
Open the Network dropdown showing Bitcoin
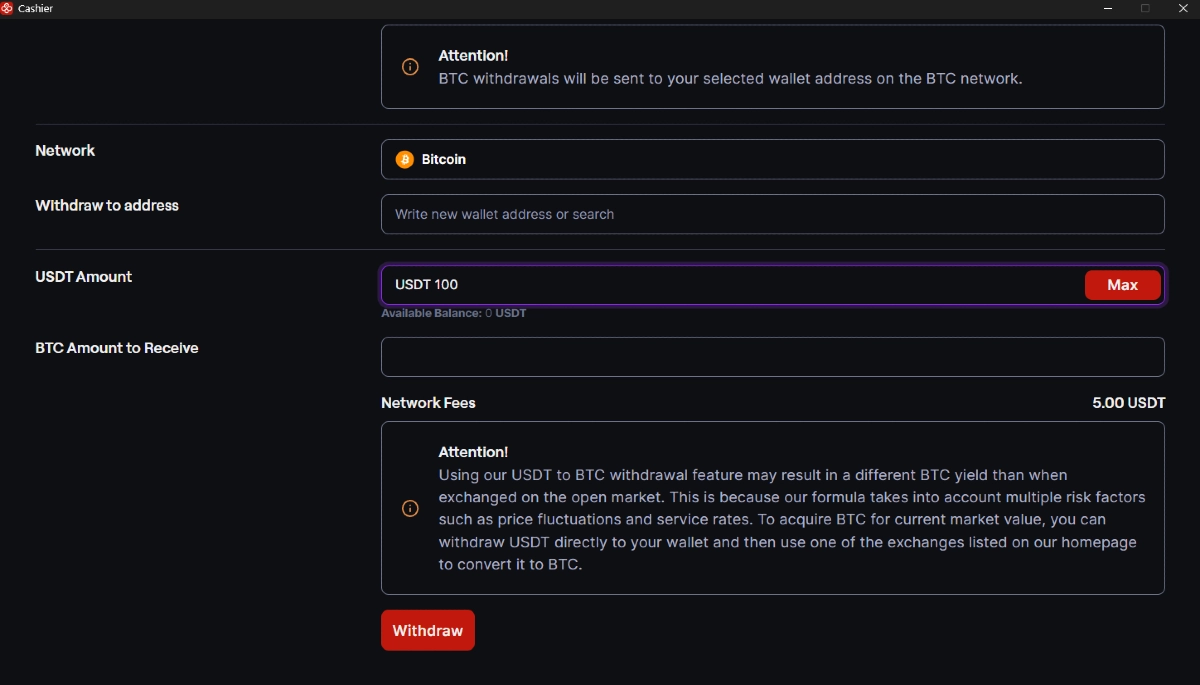pyautogui.click(x=772, y=159)
